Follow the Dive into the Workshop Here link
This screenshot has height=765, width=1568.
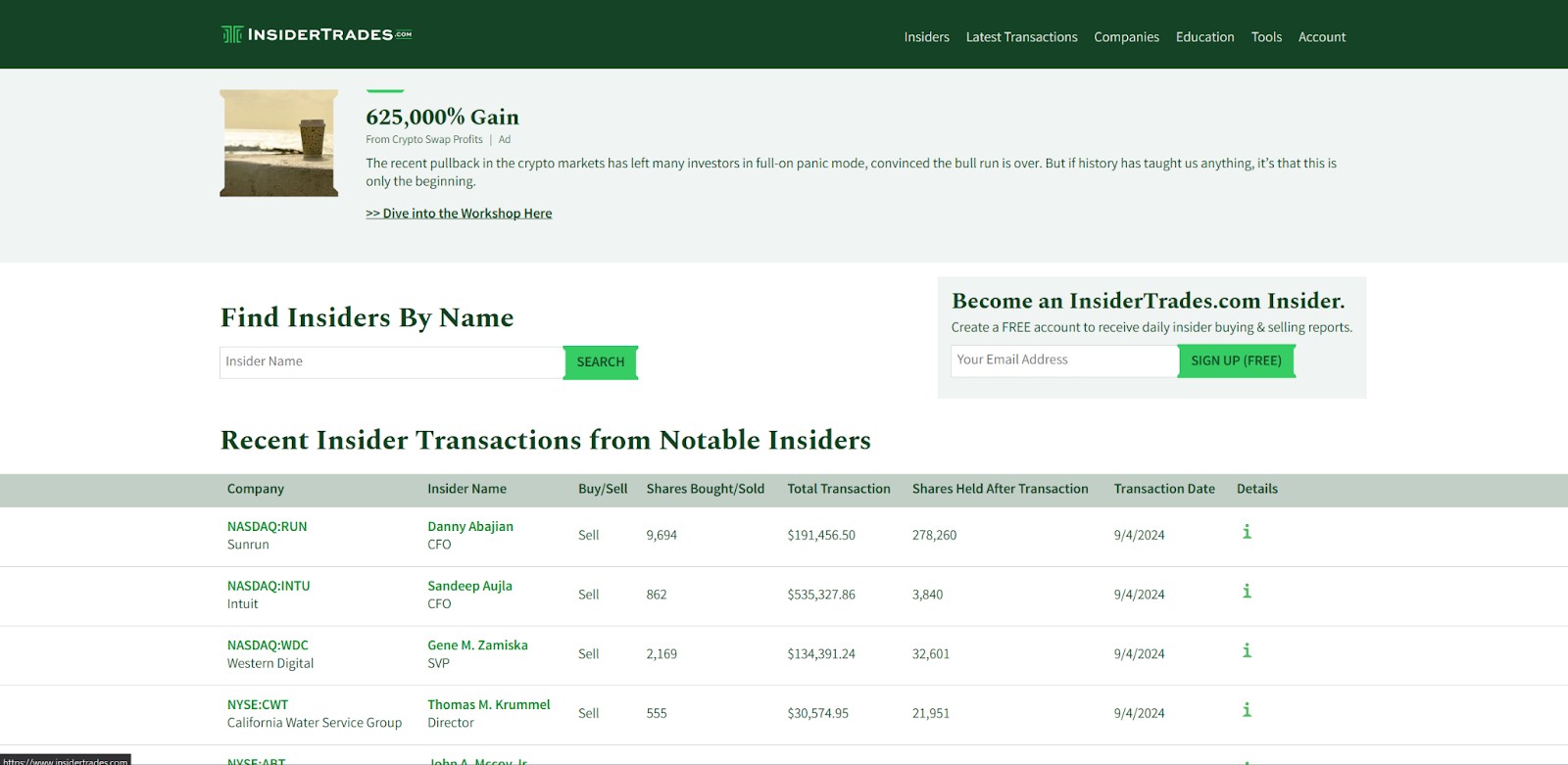(x=459, y=214)
